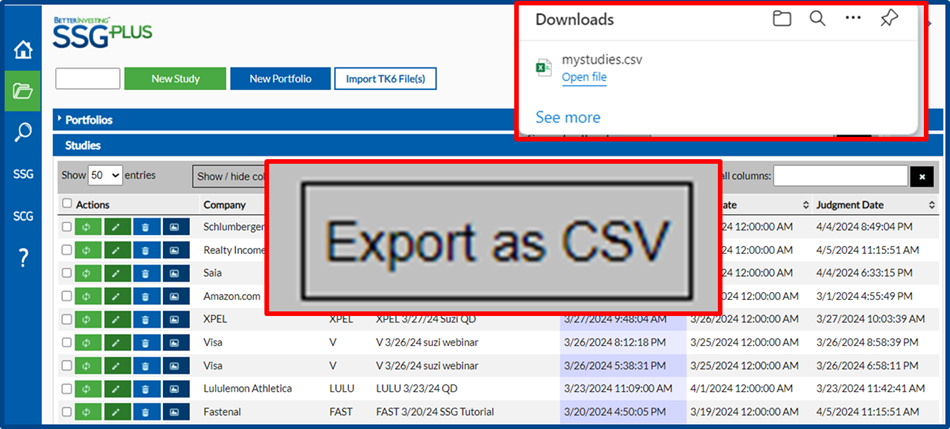Image resolution: width=950 pixels, height=429 pixels.
Task: Open the magnifier search icon in sidebar
Action: point(23,132)
